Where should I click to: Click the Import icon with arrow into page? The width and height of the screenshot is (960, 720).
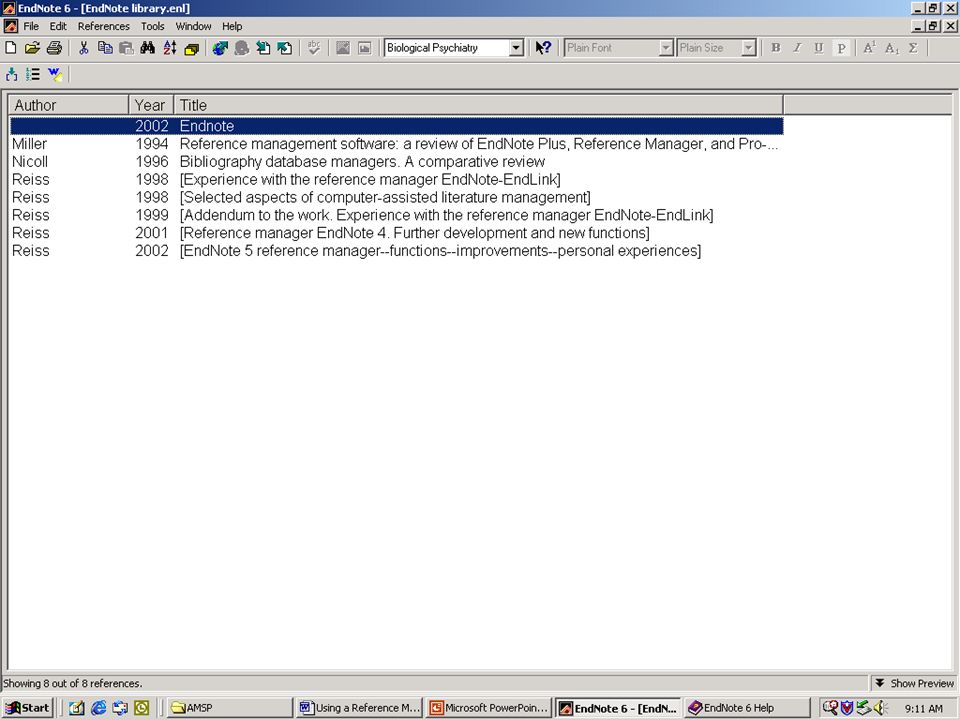click(x=263, y=48)
